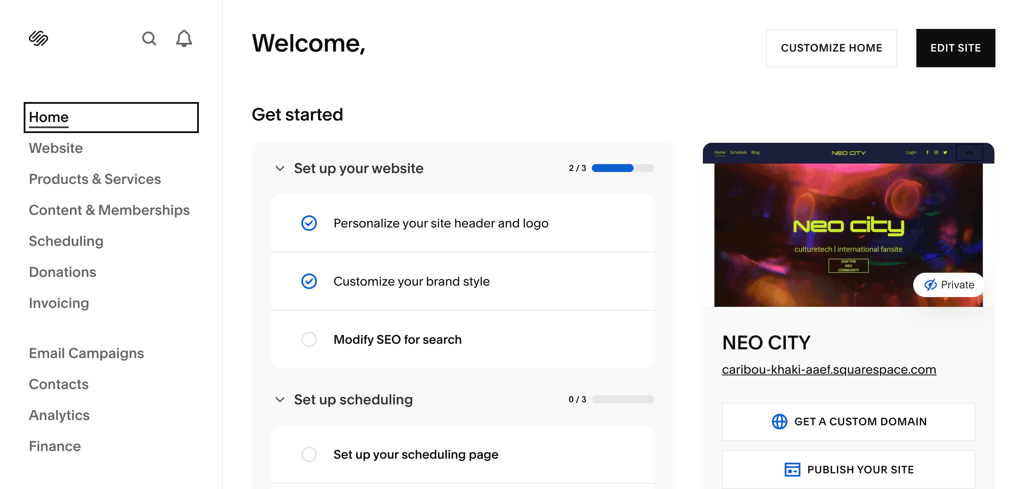Collapse the Set up scheduling section
The image size is (1024, 489).
coord(280,400)
